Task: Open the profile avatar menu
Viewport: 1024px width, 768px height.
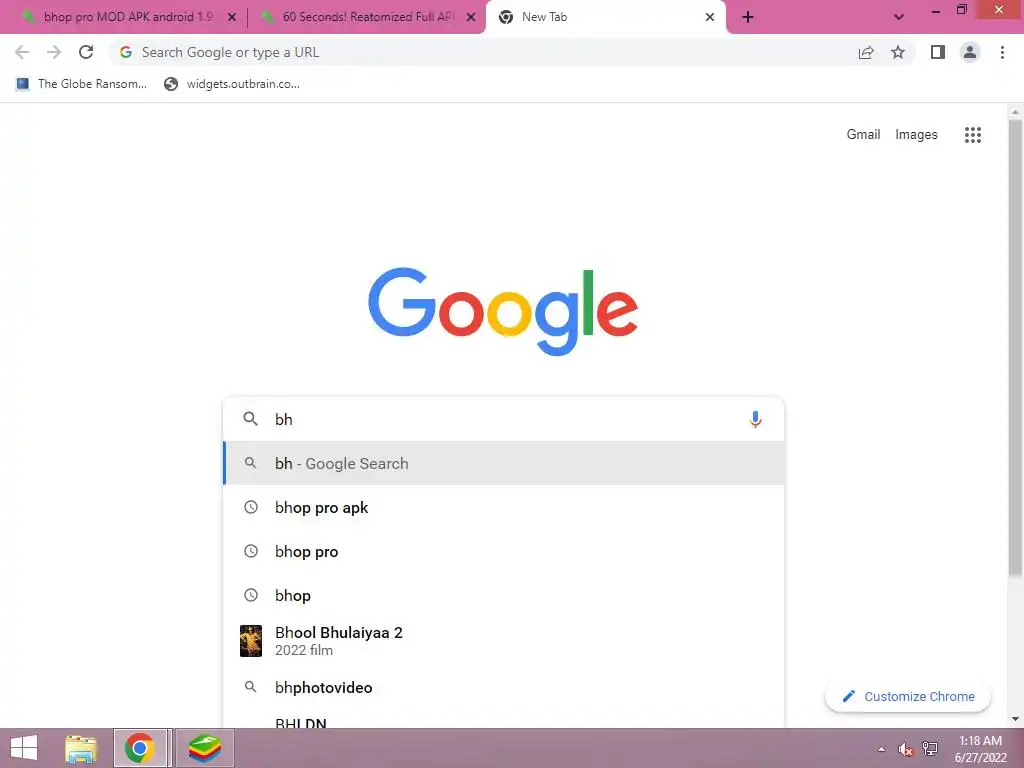Action: point(970,52)
